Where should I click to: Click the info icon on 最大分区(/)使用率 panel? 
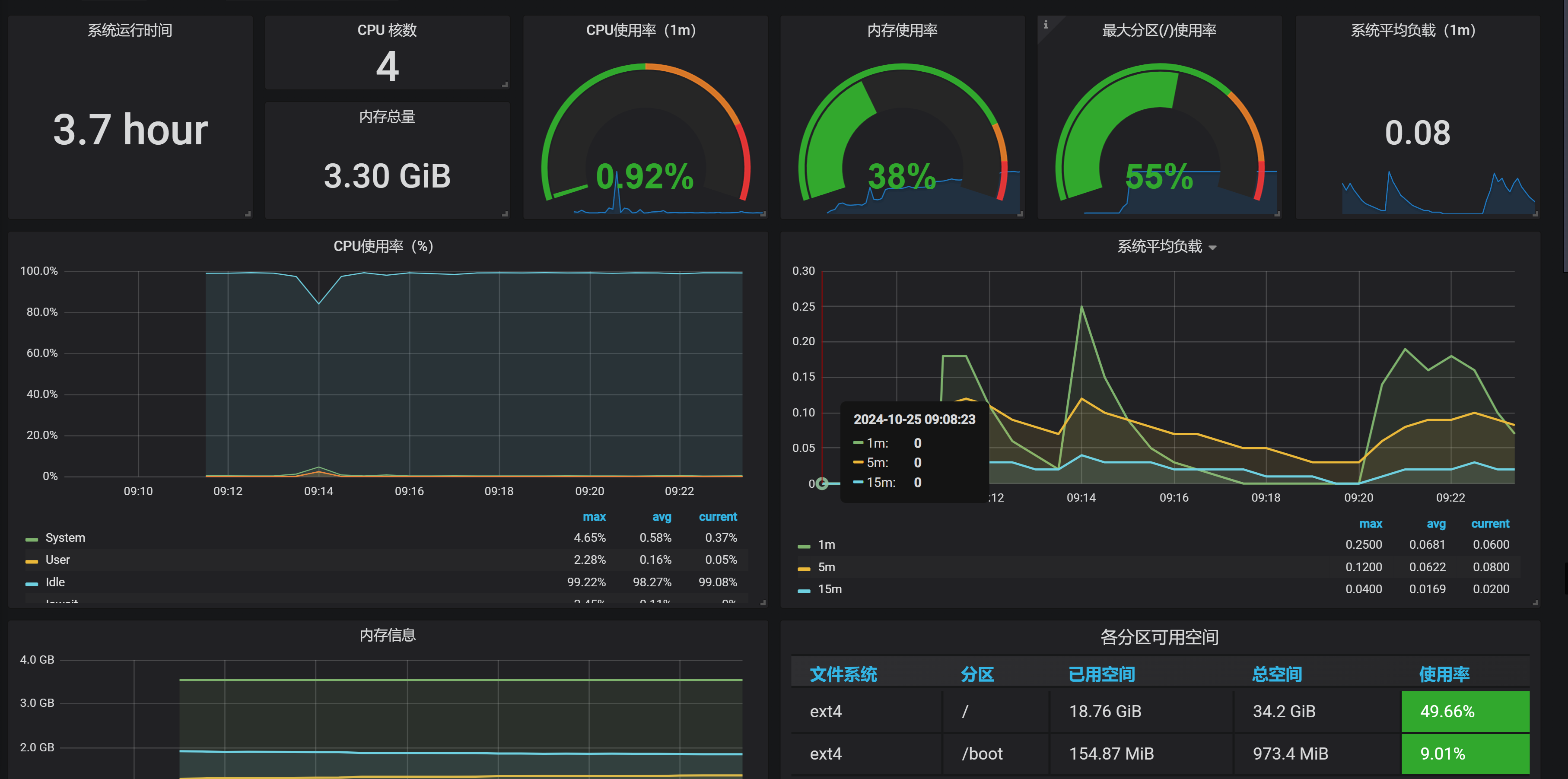[x=1047, y=24]
